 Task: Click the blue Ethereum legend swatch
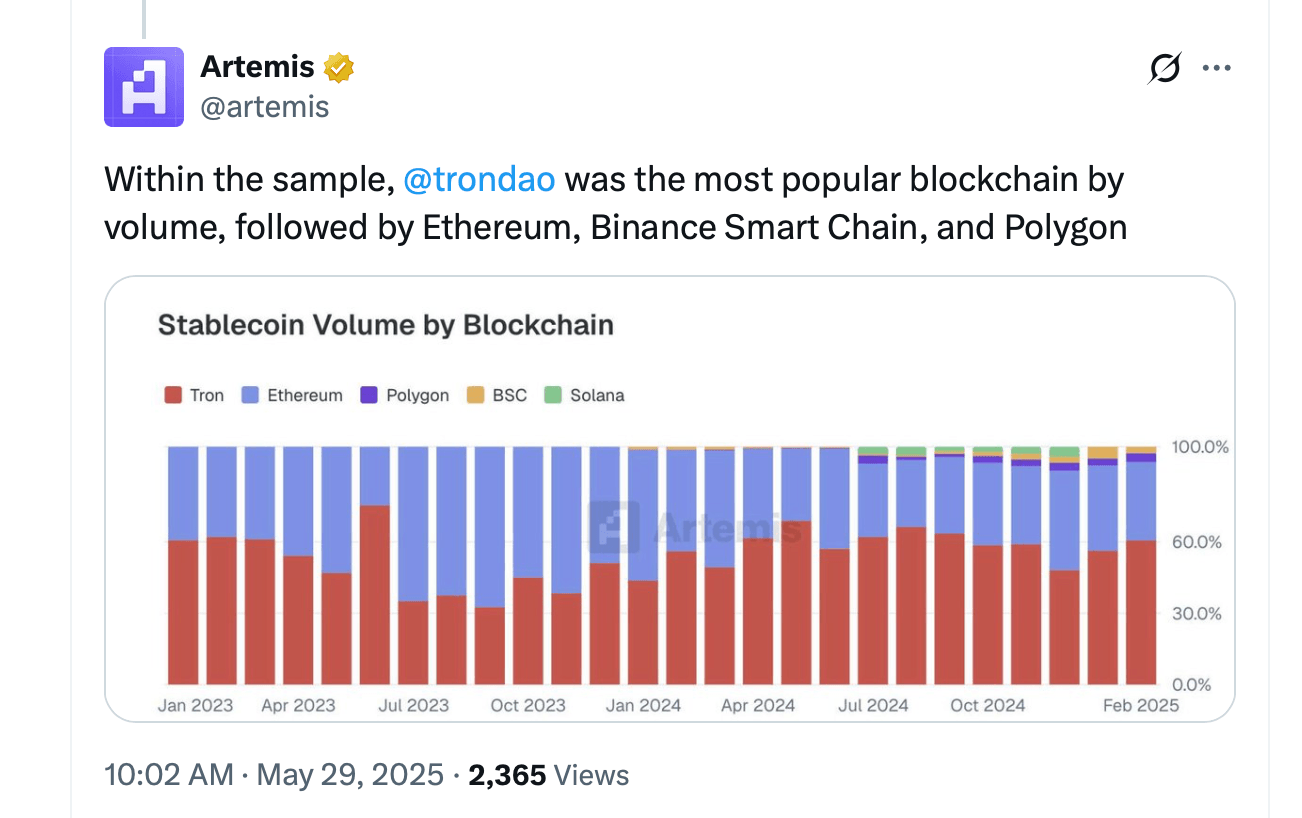(251, 395)
